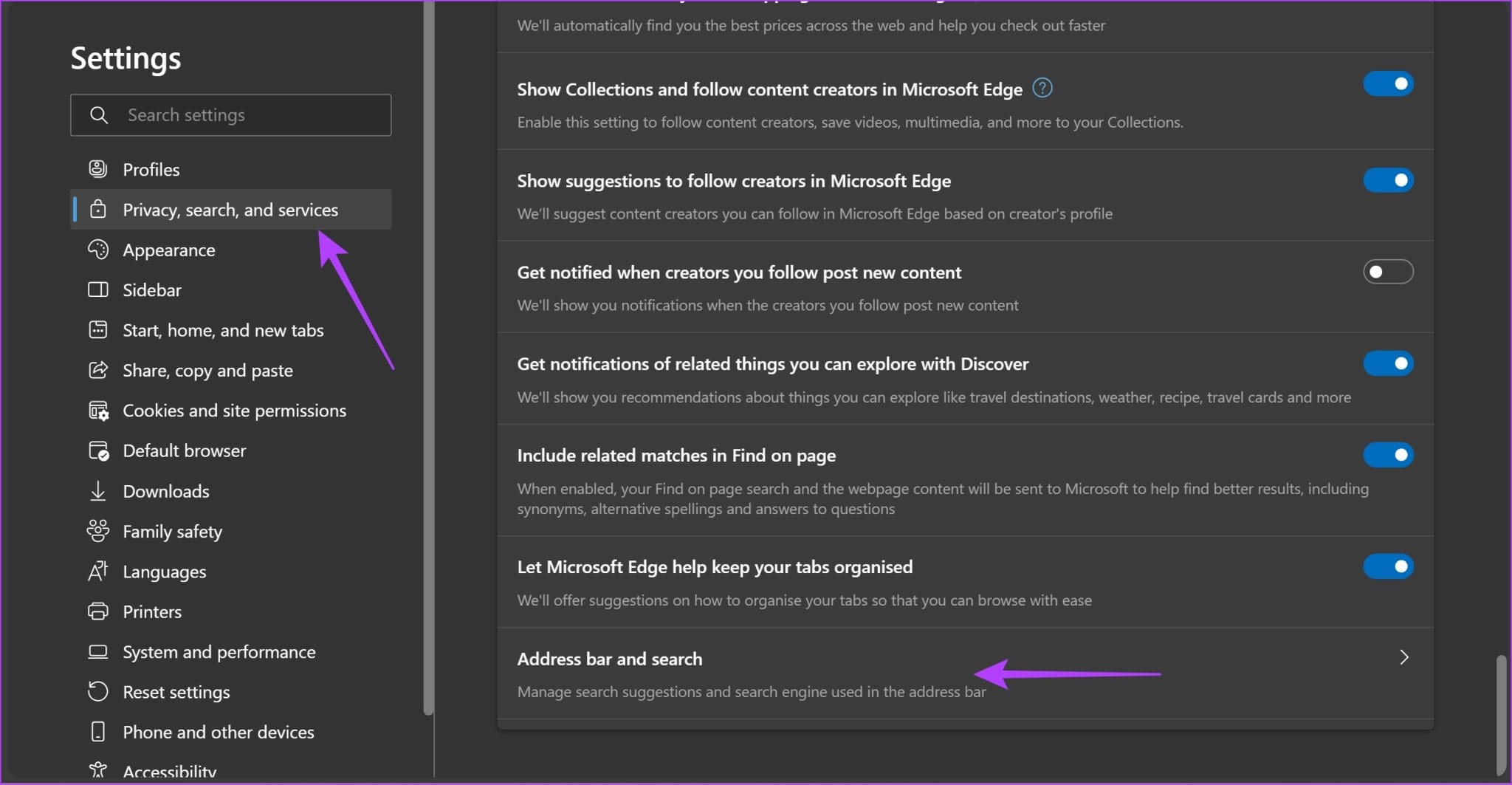
Task: Switch to System and performance settings
Action: tap(219, 651)
